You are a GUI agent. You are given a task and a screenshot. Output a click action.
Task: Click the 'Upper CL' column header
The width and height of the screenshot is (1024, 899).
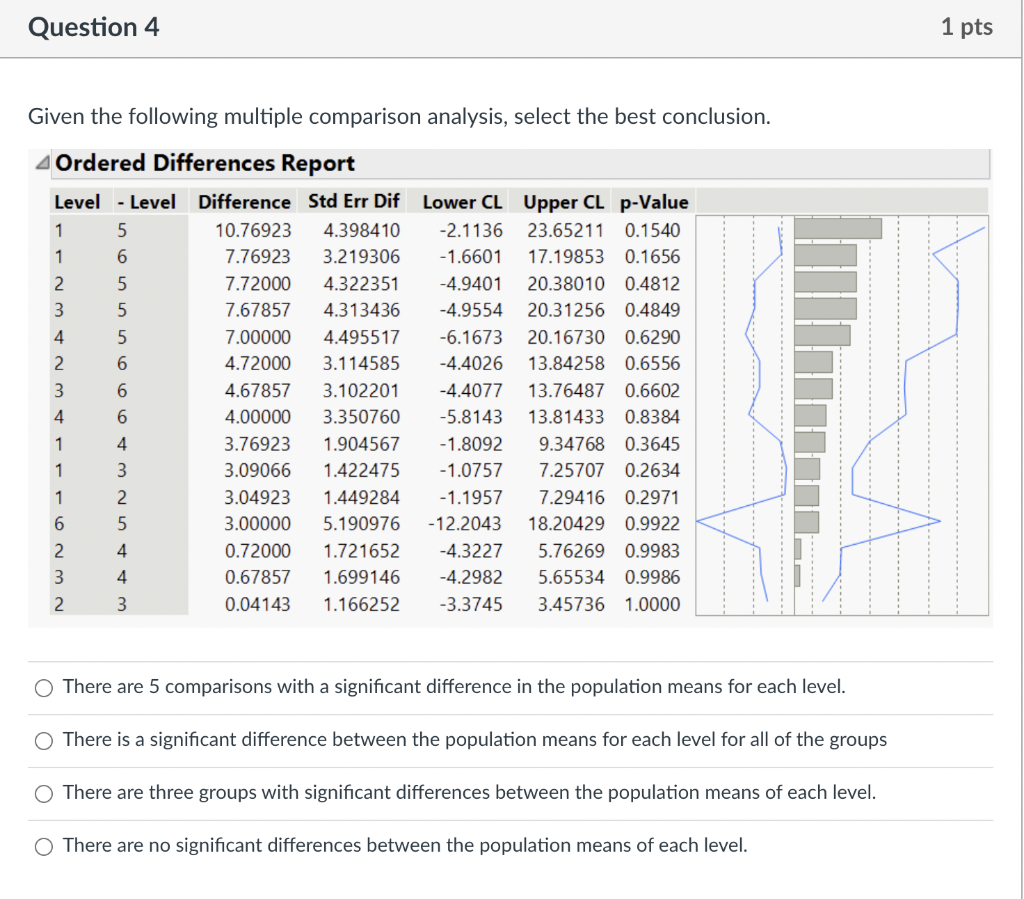coord(564,202)
